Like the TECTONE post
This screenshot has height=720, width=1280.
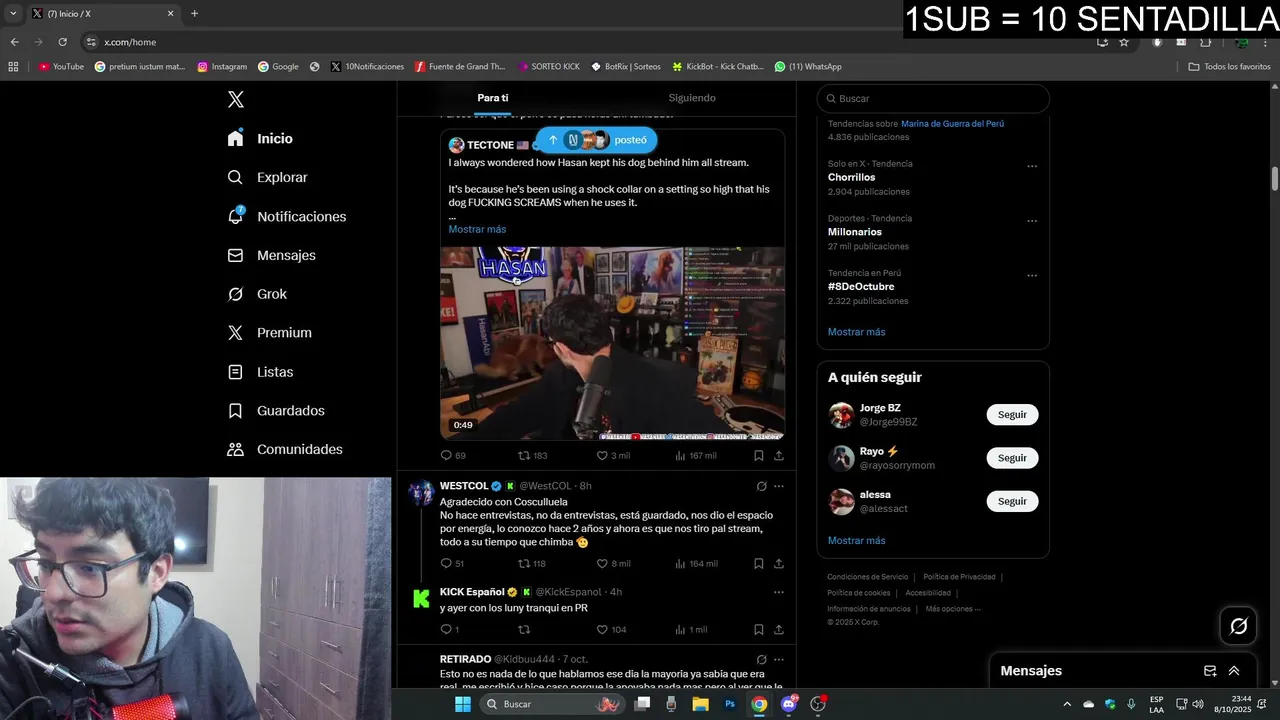pos(602,455)
